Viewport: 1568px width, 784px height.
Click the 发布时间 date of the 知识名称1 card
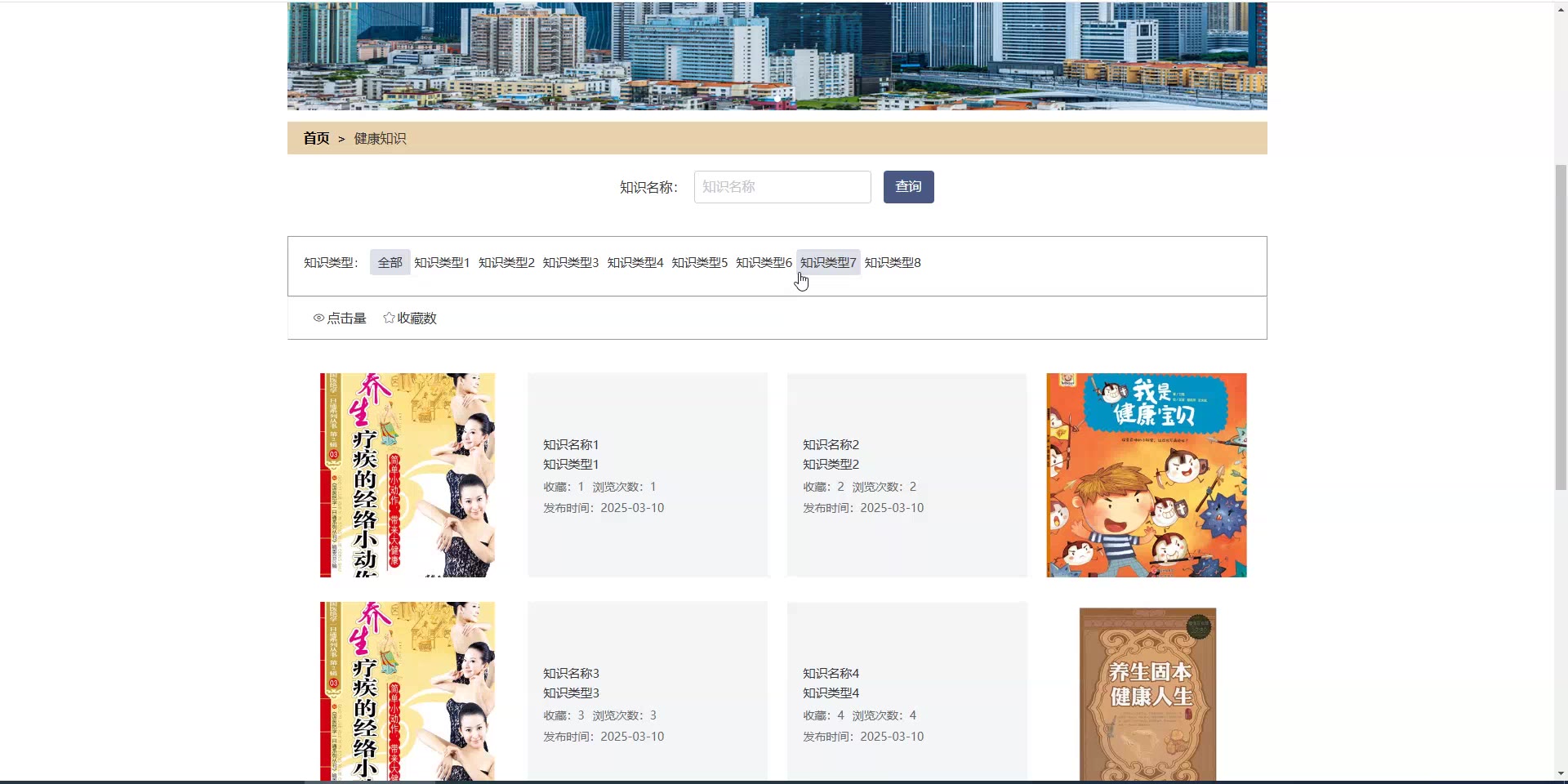(604, 508)
